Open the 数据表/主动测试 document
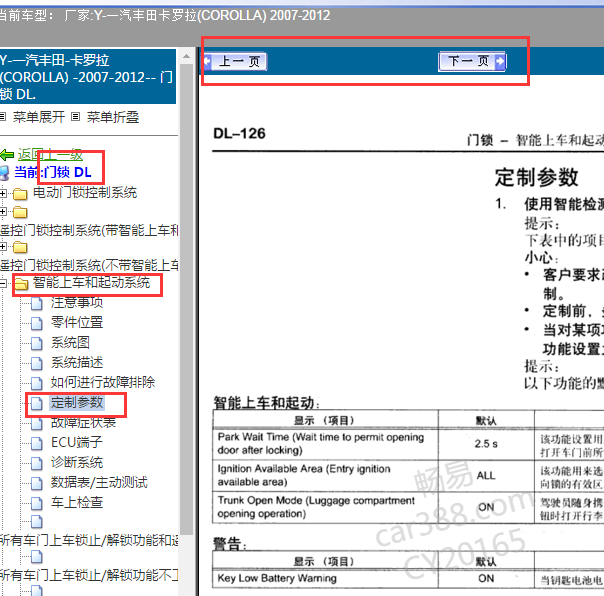The image size is (604, 596). 99,482
